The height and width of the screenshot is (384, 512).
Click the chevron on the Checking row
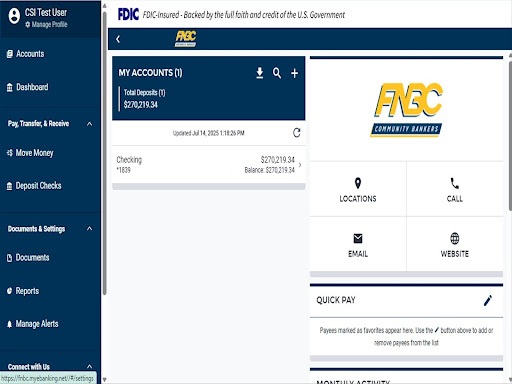tap(300, 165)
